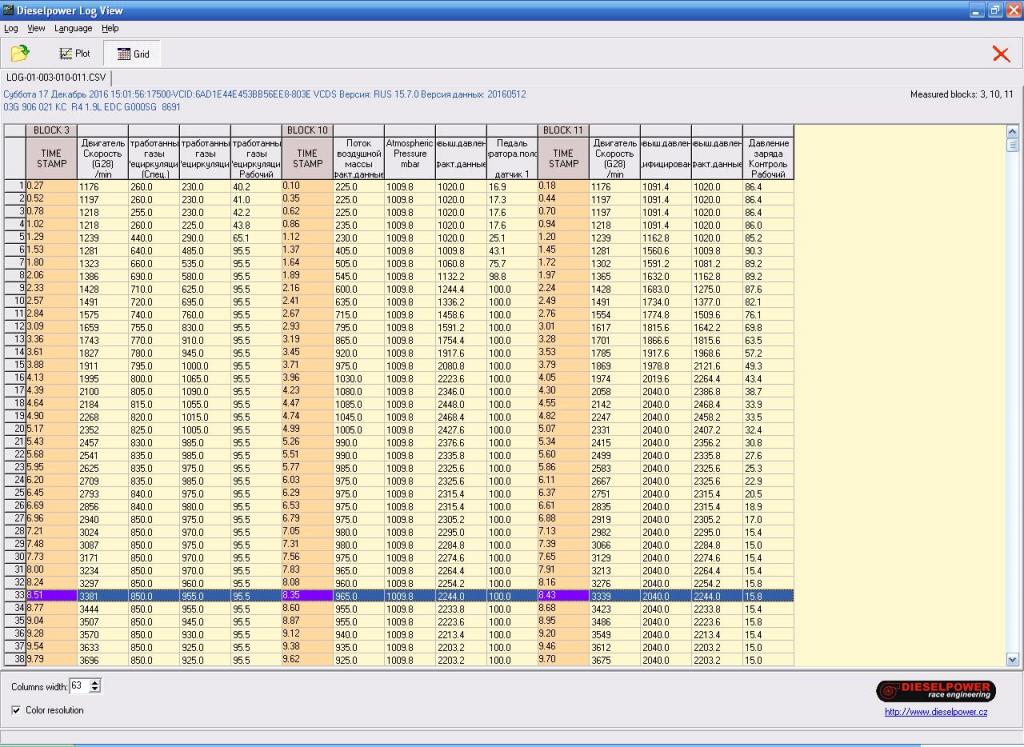Open a log file with the folder icon

tap(20, 54)
